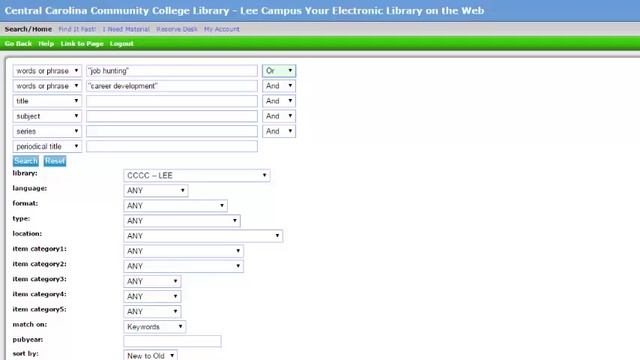Click the Logout link
This screenshot has width=640, height=360.
point(122,44)
